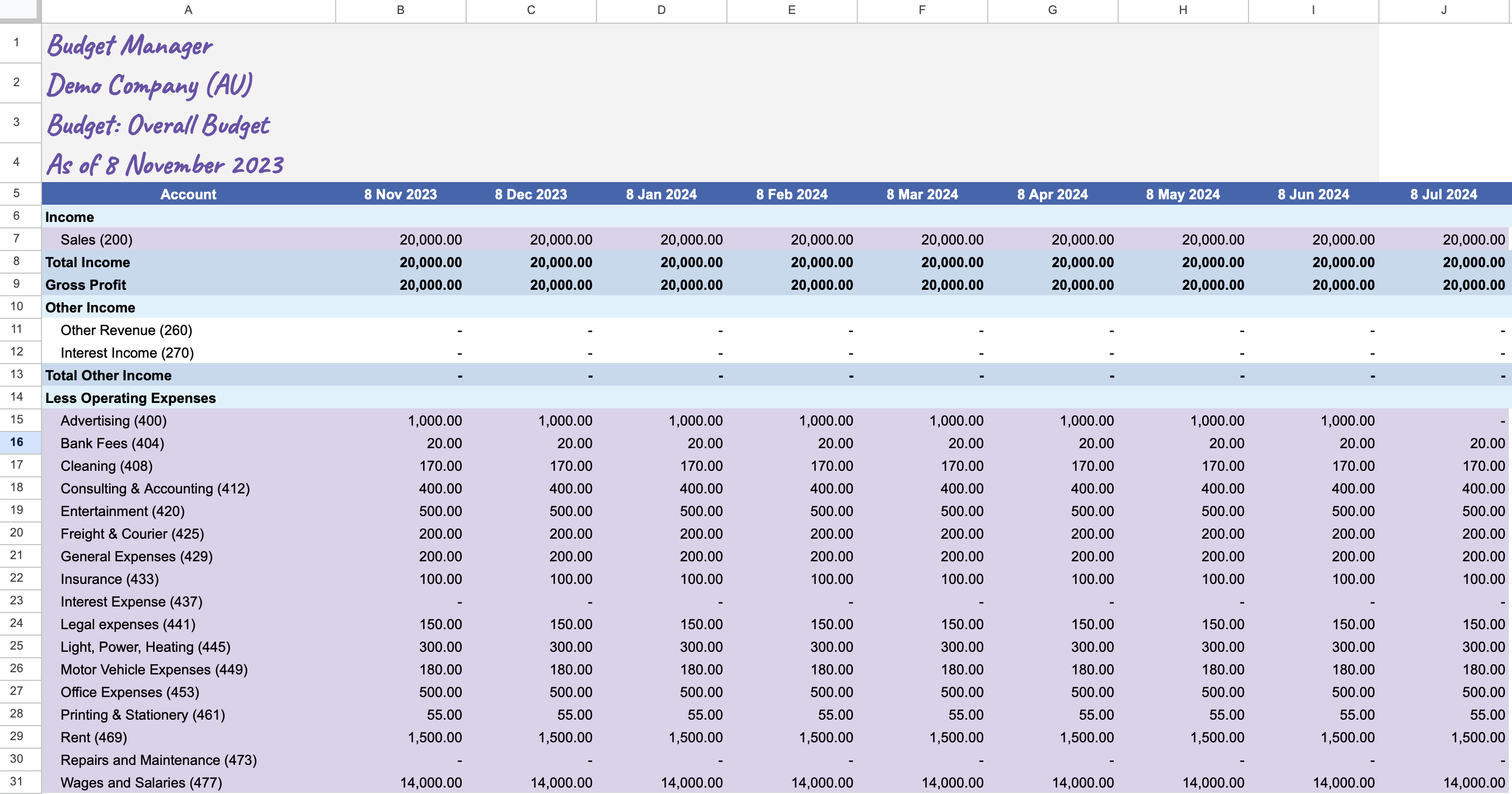
Task: Click Bank Fees value for 8 Jan 2024
Action: tap(661, 443)
